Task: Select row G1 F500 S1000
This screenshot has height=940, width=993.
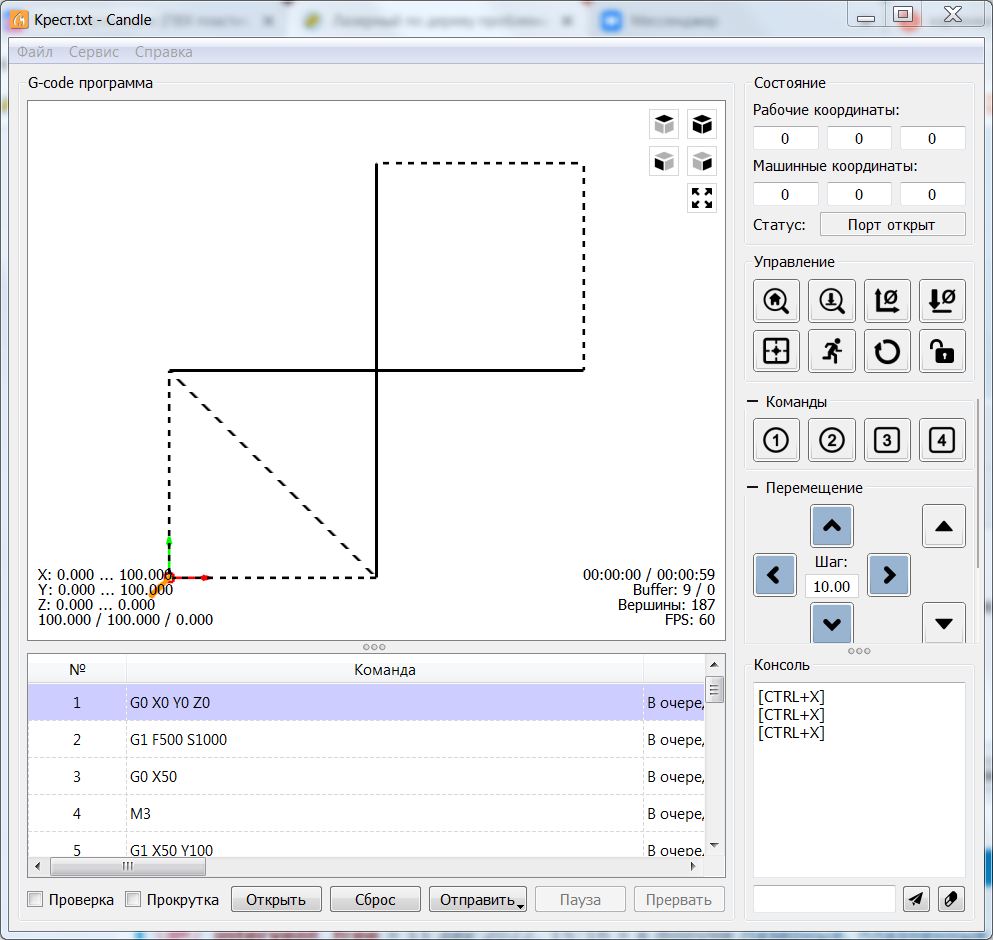Action: point(366,739)
